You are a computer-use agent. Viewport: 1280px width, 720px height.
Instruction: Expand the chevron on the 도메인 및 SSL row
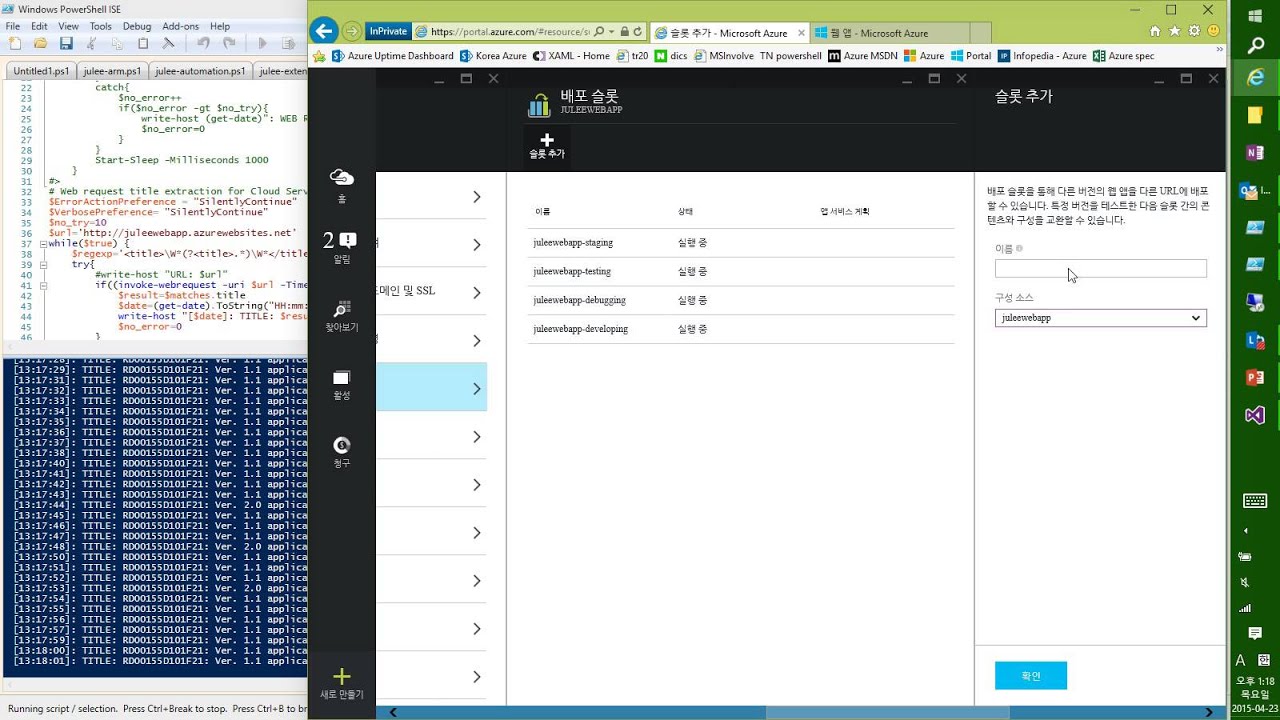pyautogui.click(x=477, y=293)
